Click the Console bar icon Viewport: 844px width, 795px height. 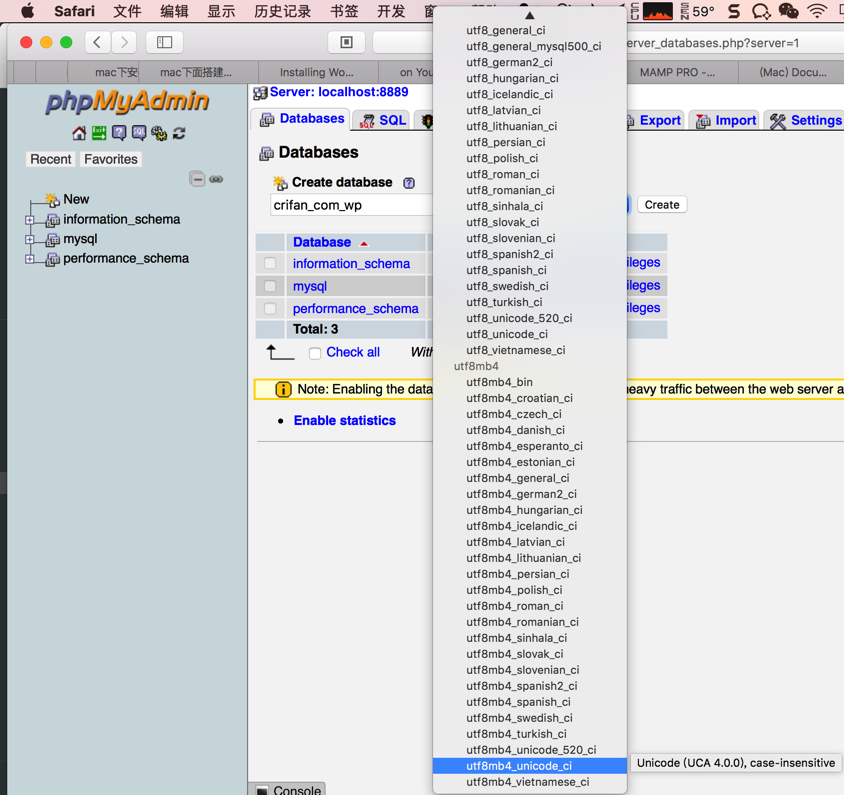click(x=262, y=790)
